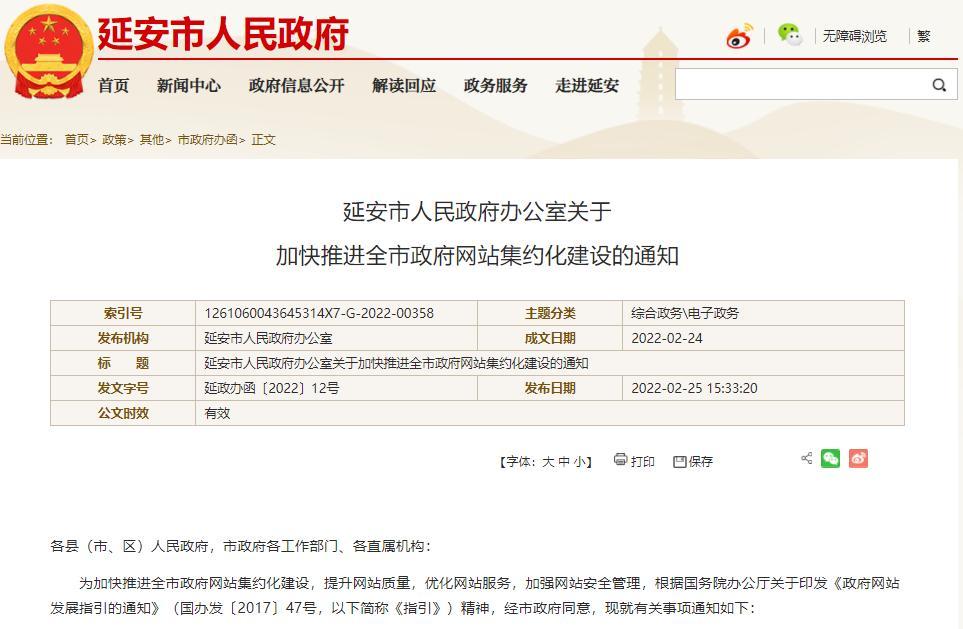Click the search magnifier icon

tap(939, 85)
